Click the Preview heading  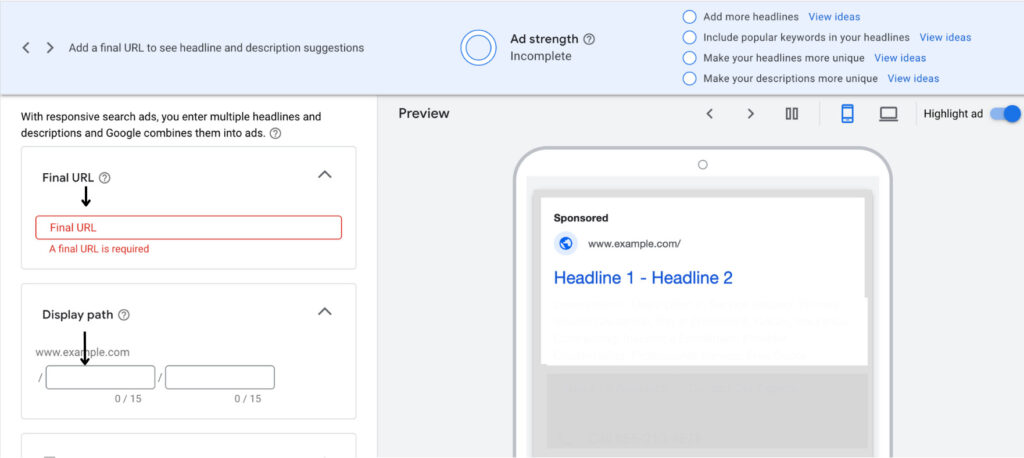(x=424, y=113)
